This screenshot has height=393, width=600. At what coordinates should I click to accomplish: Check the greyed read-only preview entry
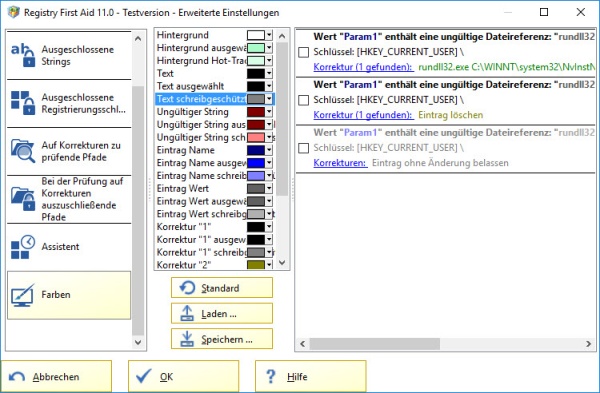(x=303, y=148)
